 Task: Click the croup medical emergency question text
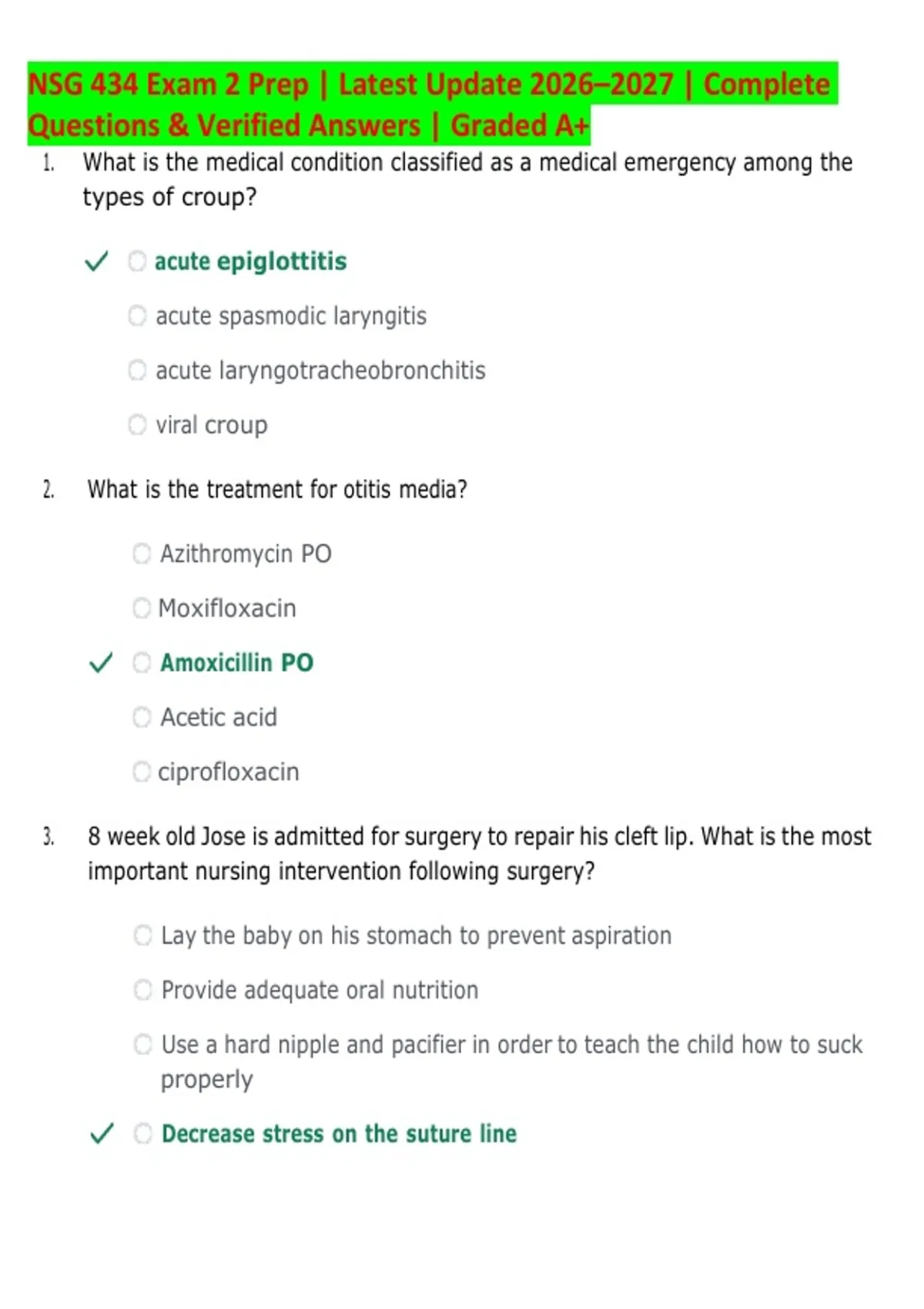(x=467, y=179)
